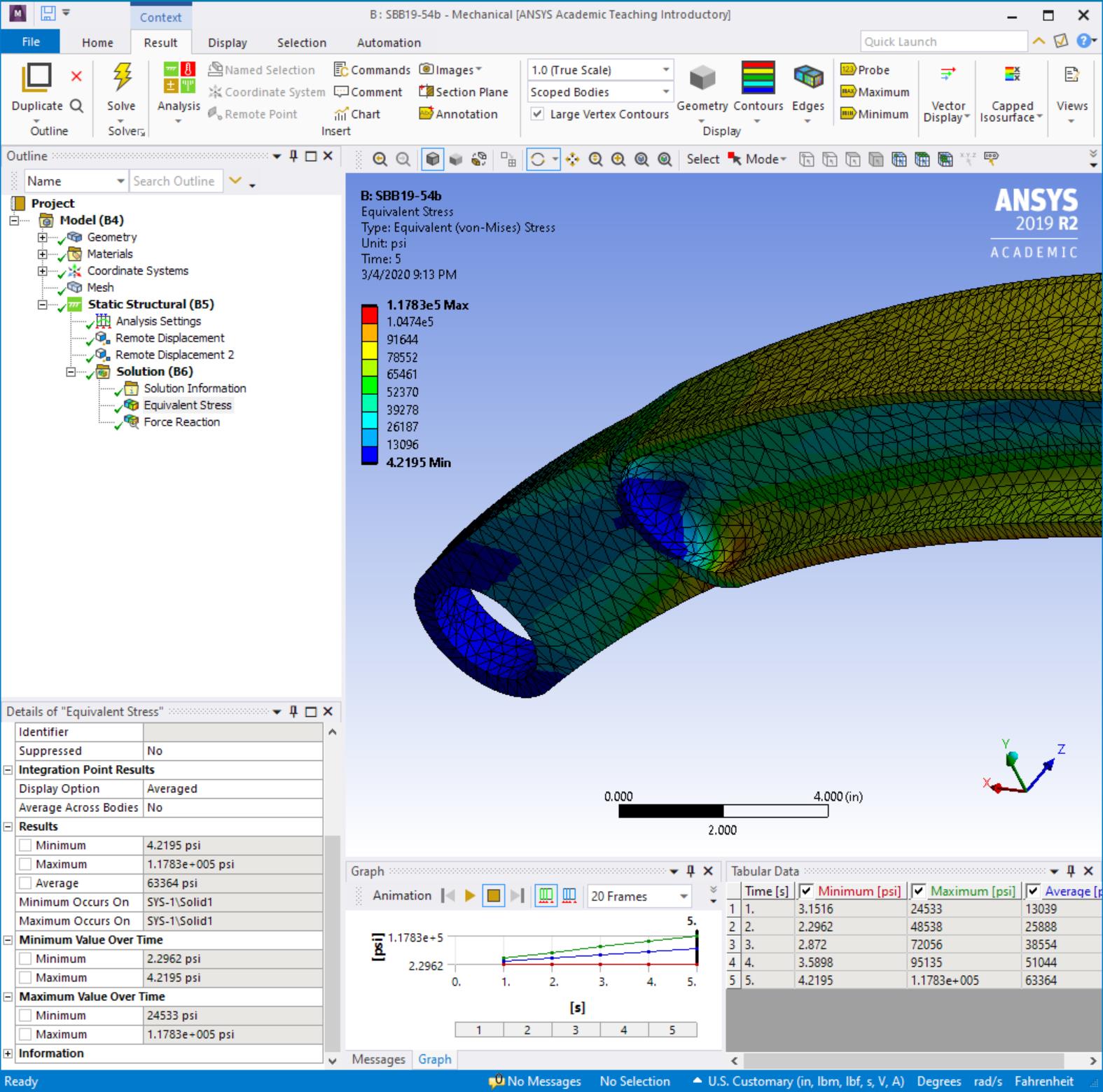1103x1092 pixels.
Task: Switch to the Home ribbon tab
Action: pos(97,42)
